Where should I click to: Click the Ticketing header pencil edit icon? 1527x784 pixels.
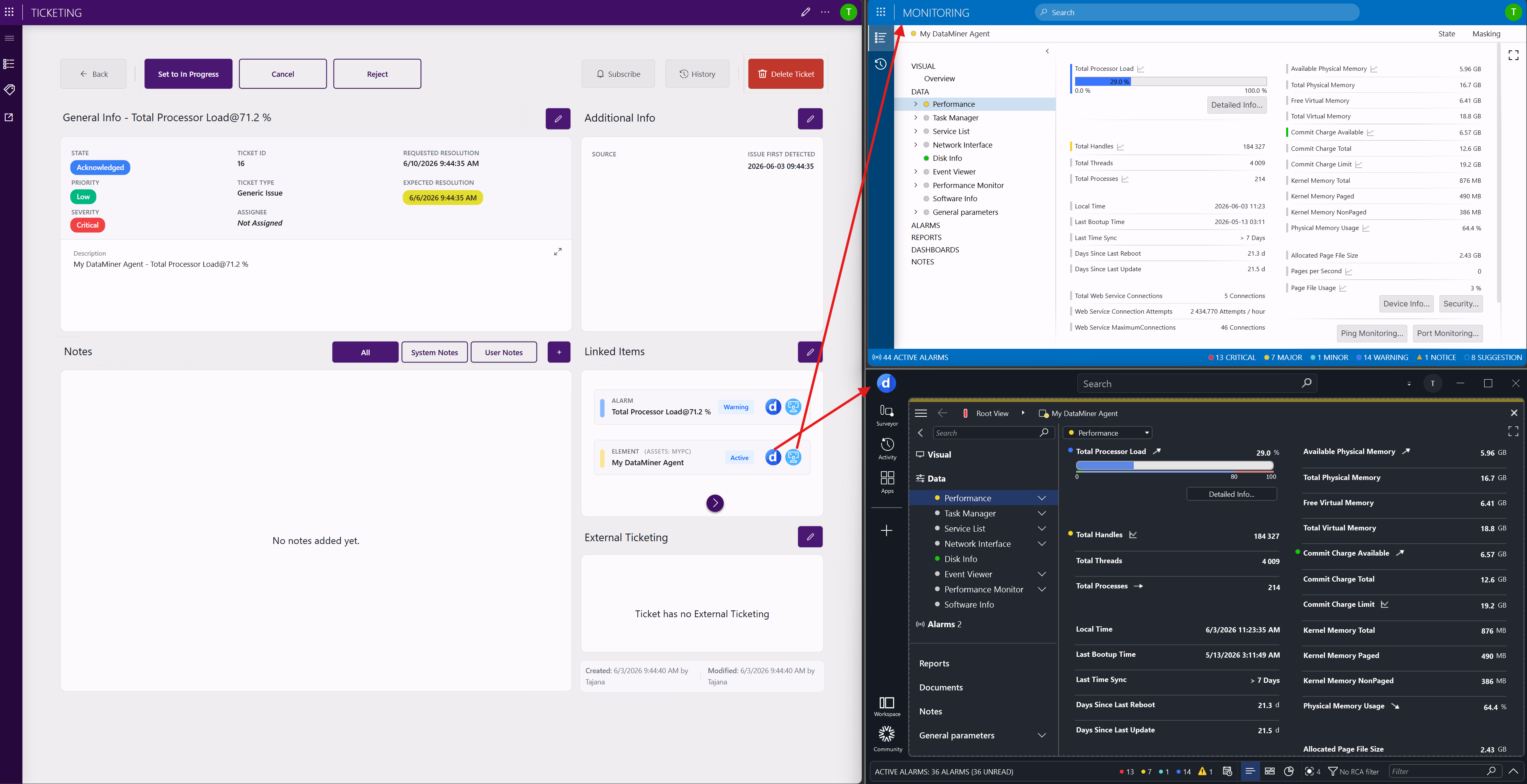point(806,12)
